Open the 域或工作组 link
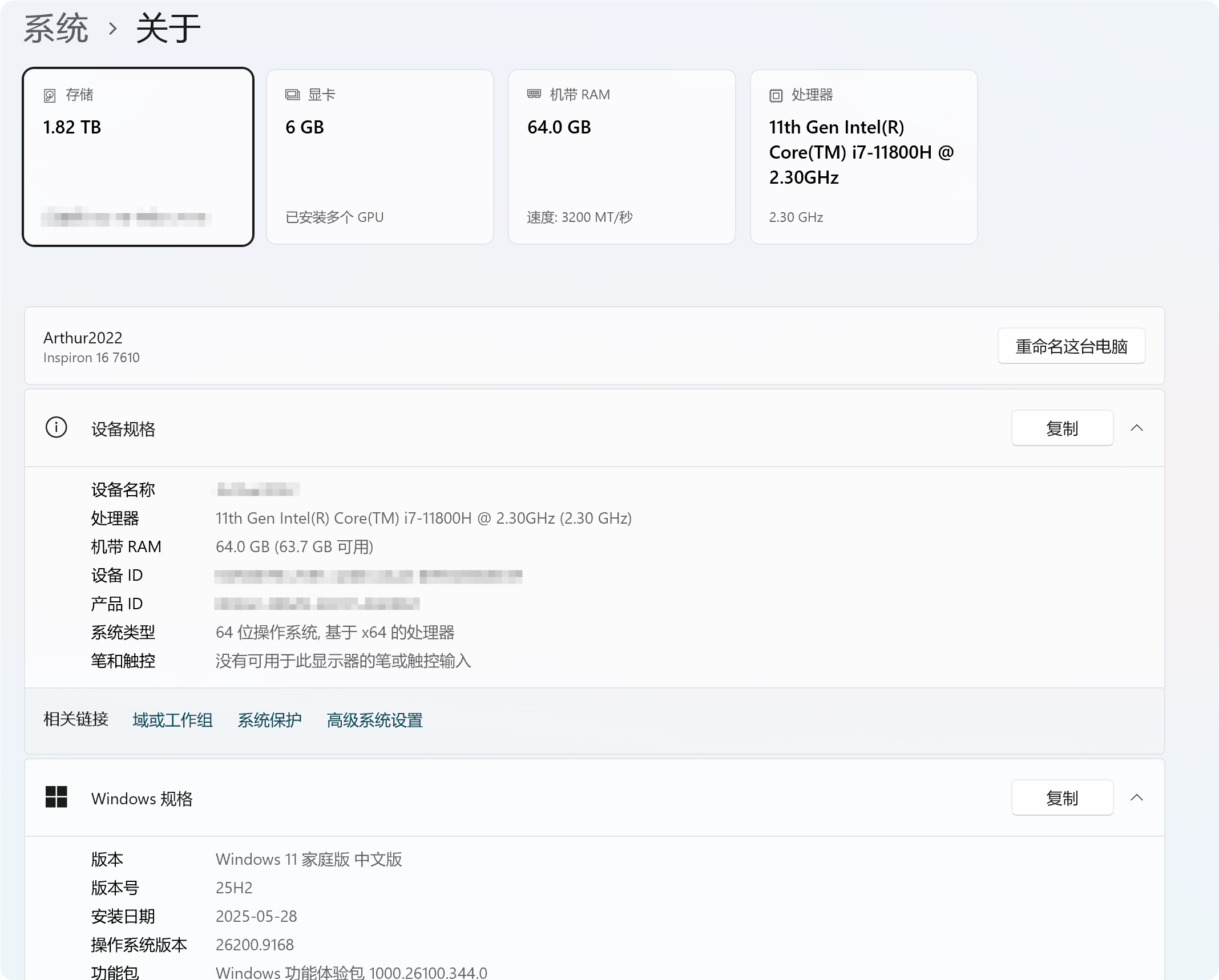1219x980 pixels. (x=172, y=720)
